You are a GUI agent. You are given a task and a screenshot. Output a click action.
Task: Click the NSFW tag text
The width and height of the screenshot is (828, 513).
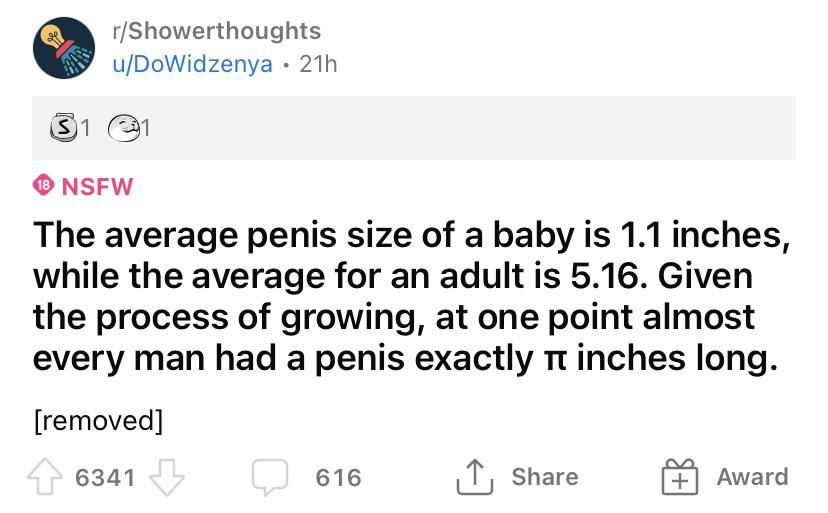(98, 186)
